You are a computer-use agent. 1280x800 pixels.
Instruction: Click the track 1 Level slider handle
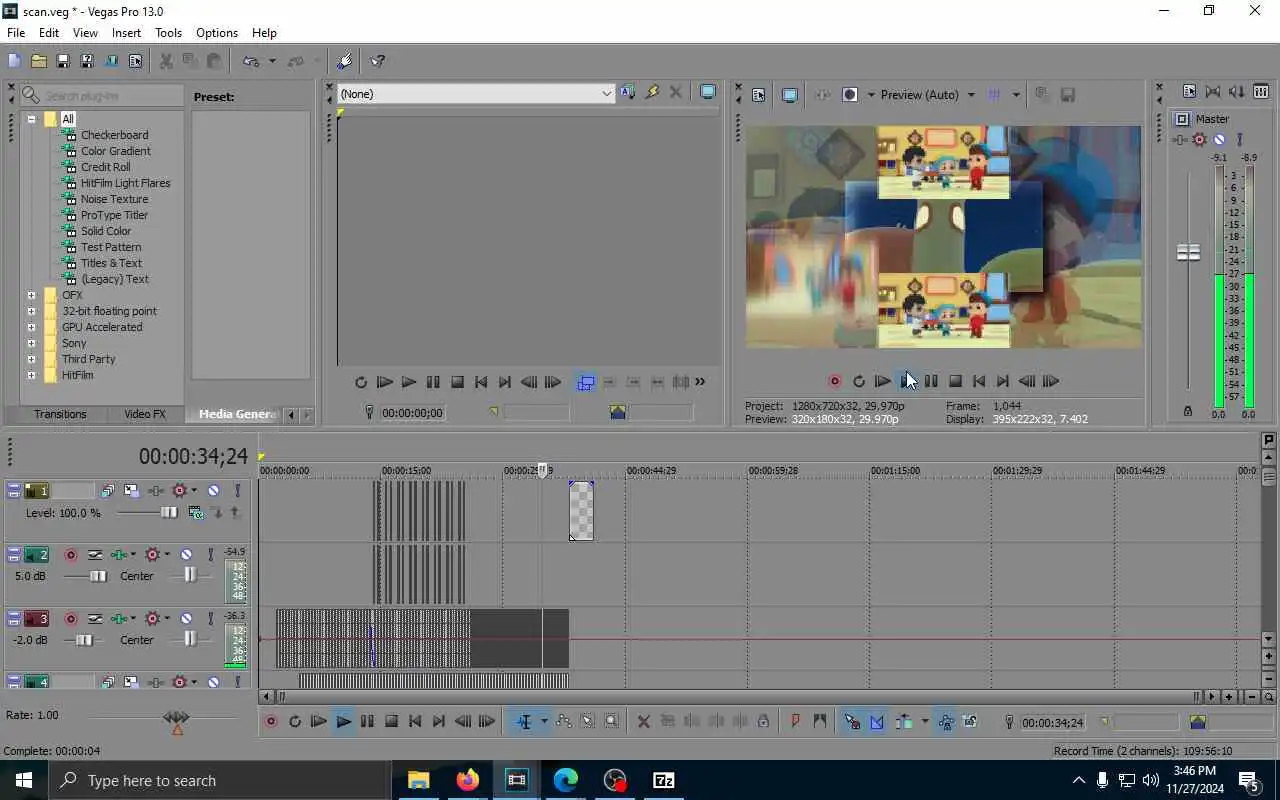point(169,513)
